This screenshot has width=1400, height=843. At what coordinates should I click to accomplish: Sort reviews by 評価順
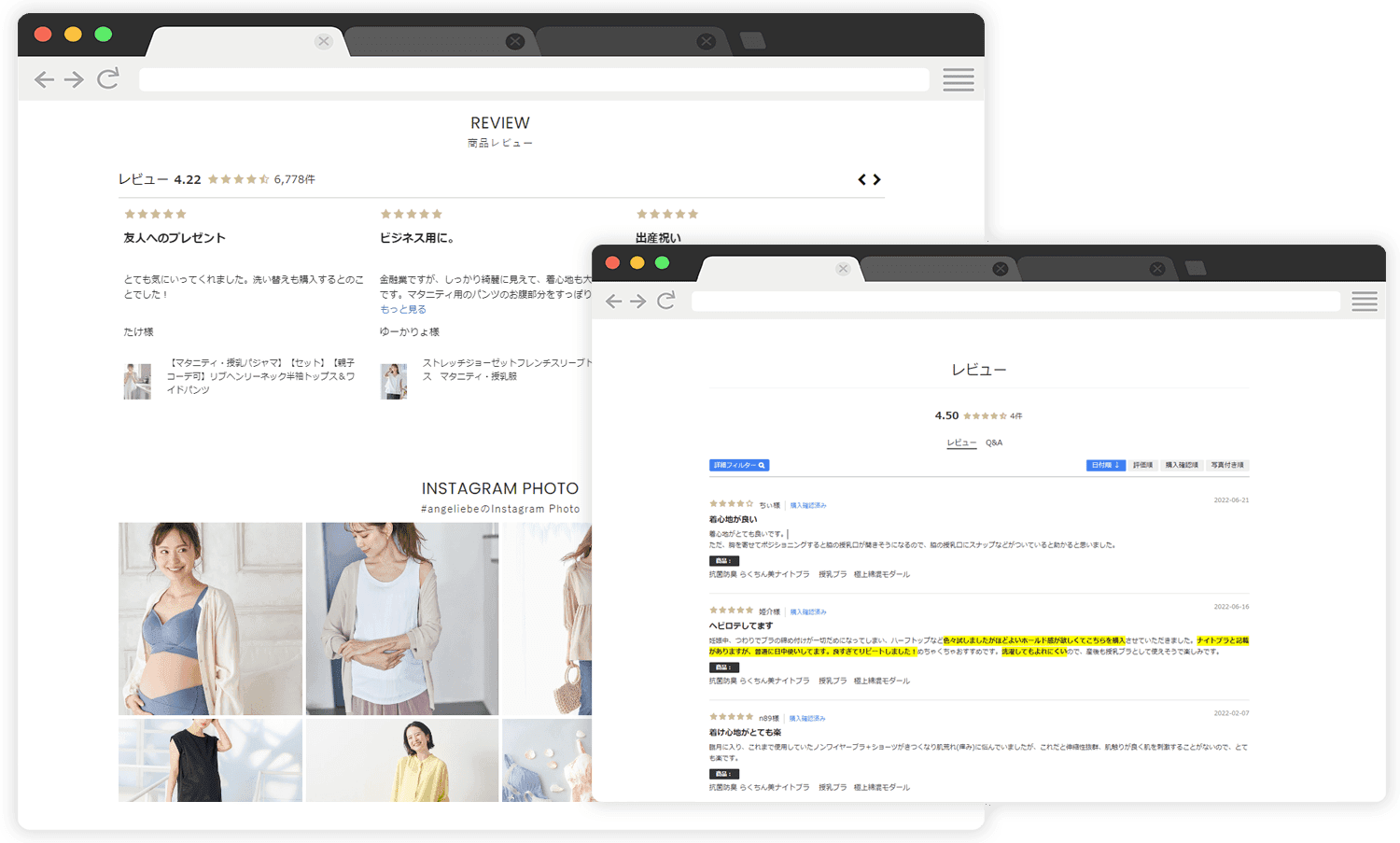pyautogui.click(x=1142, y=465)
